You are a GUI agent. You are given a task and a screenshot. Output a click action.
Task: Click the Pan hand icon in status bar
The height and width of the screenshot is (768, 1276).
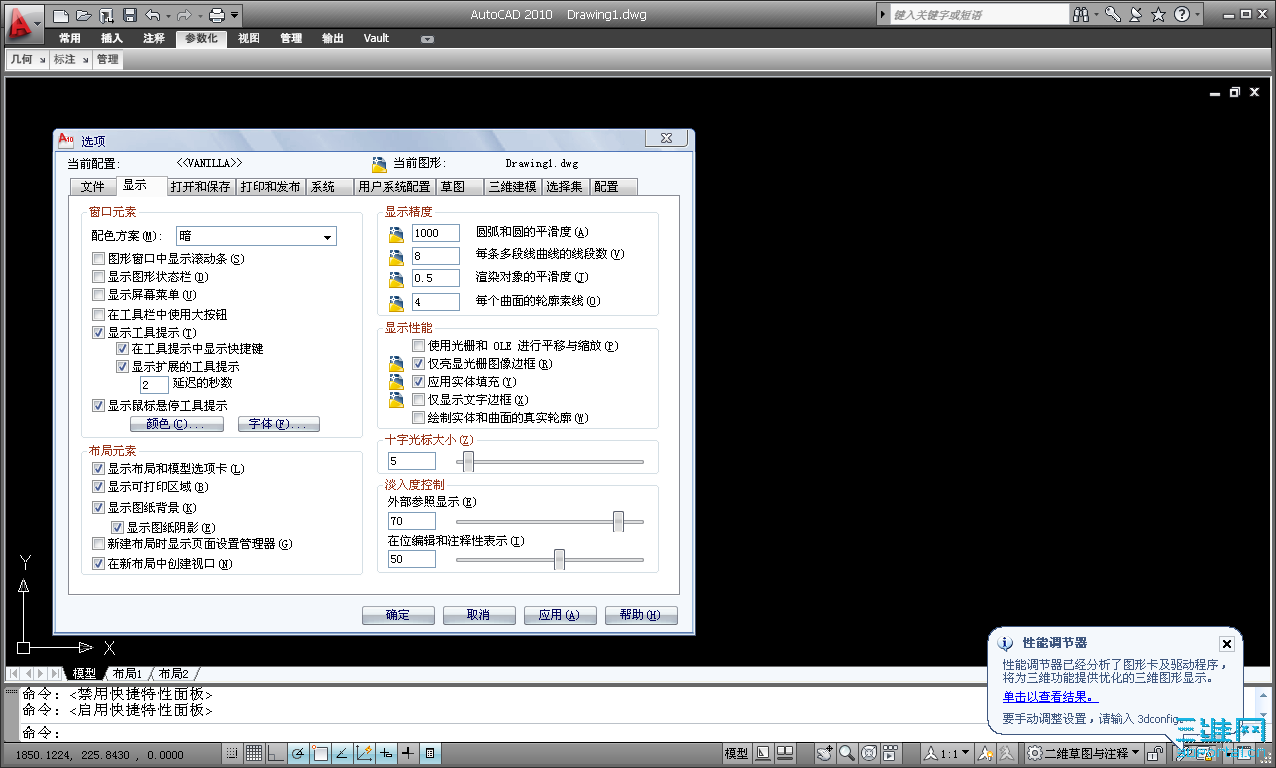[825, 753]
